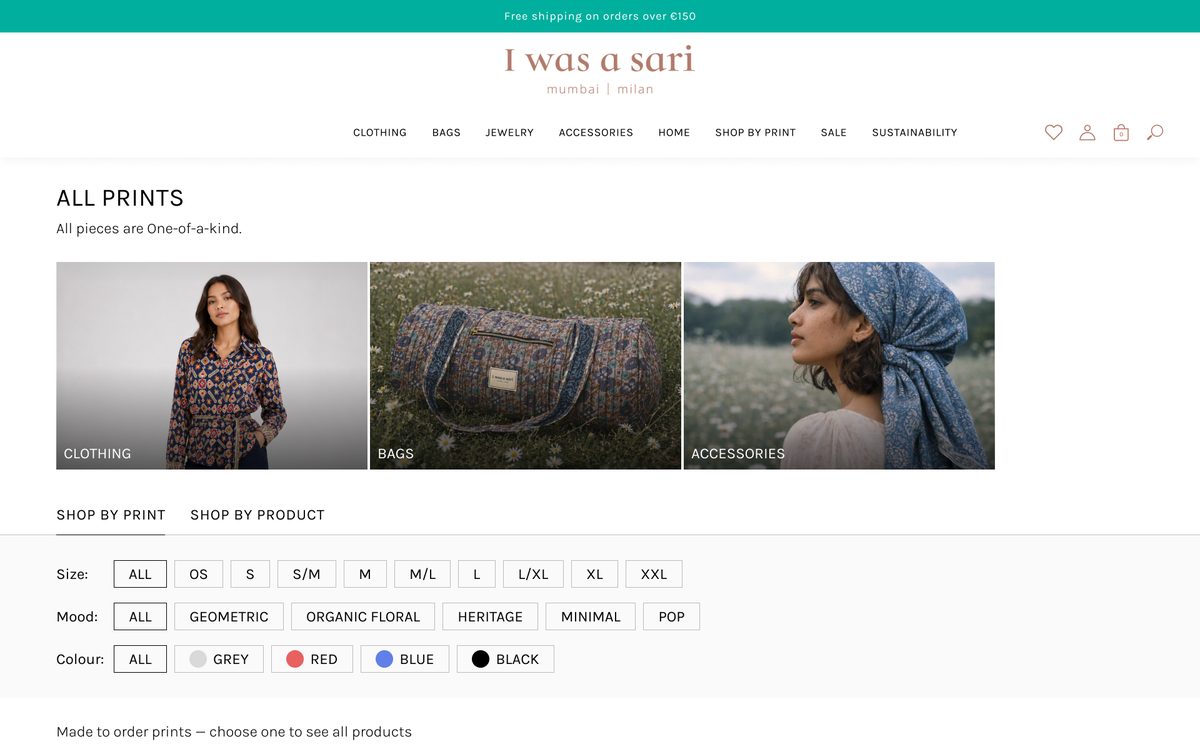Choose the Red colour swatch filter

pyautogui.click(x=312, y=659)
